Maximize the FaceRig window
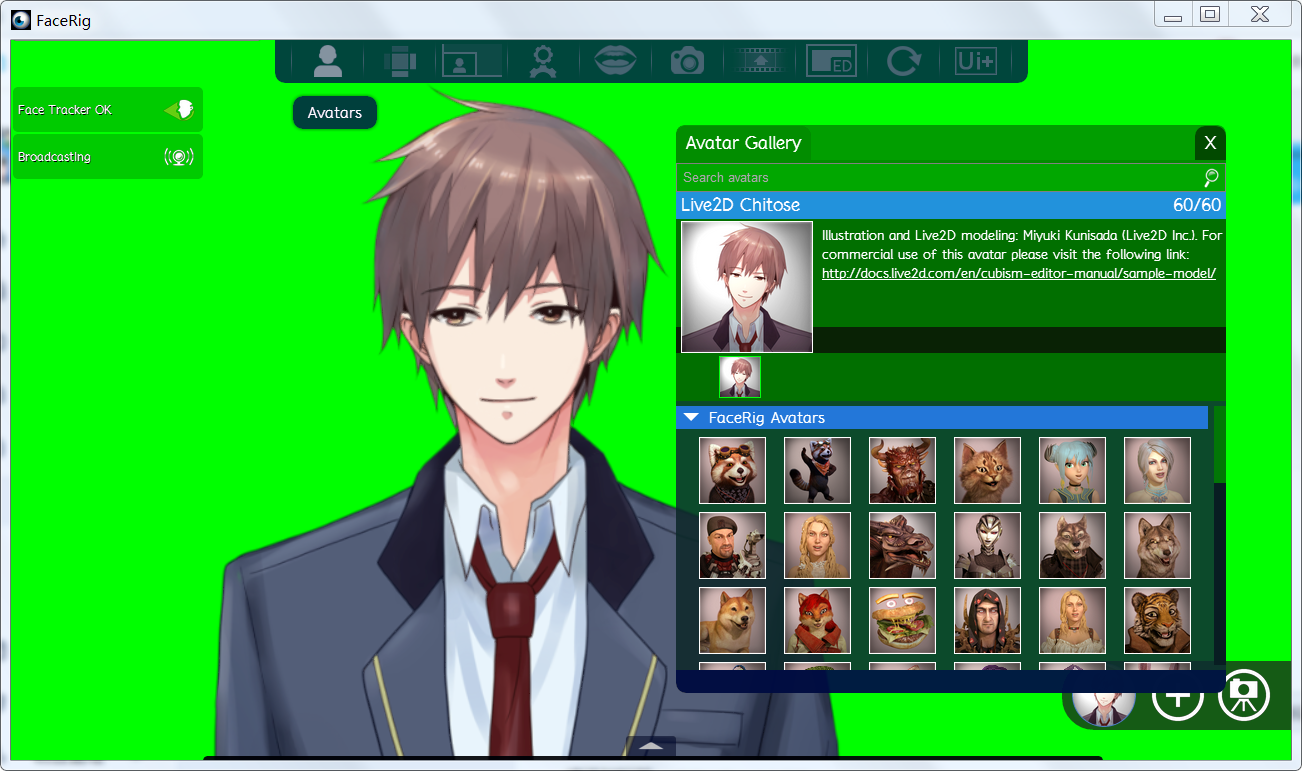This screenshot has height=771, width=1302. [x=1210, y=15]
